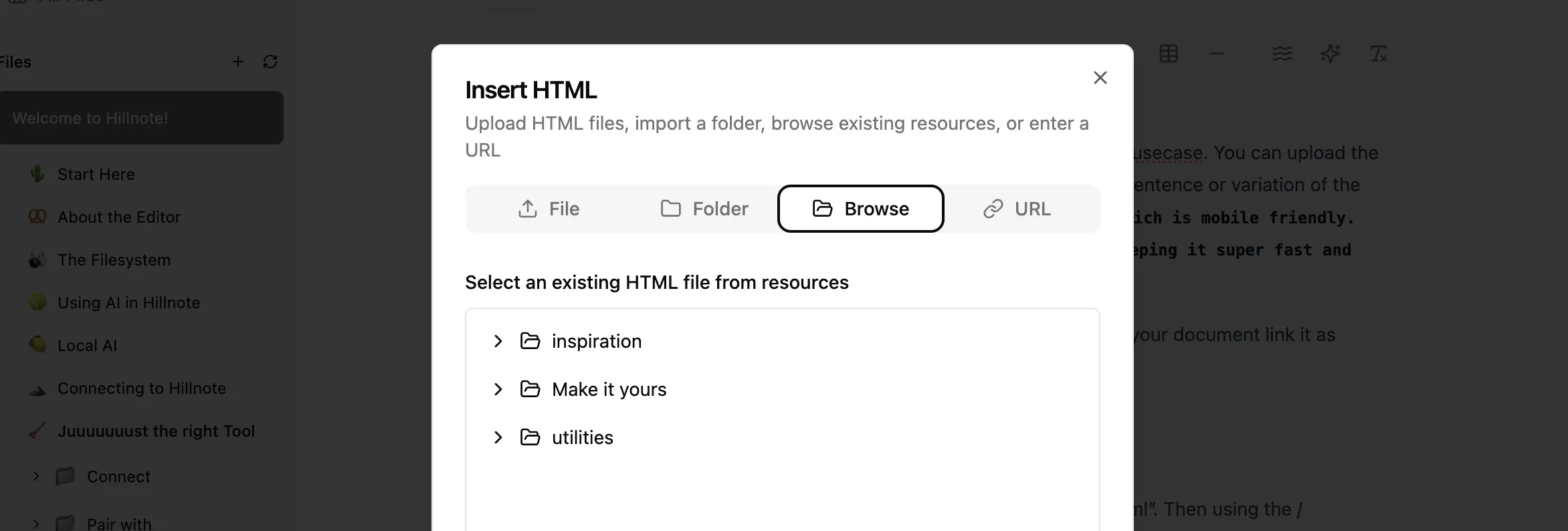
Task: Expand the utilities folder chevron
Action: pos(498,438)
